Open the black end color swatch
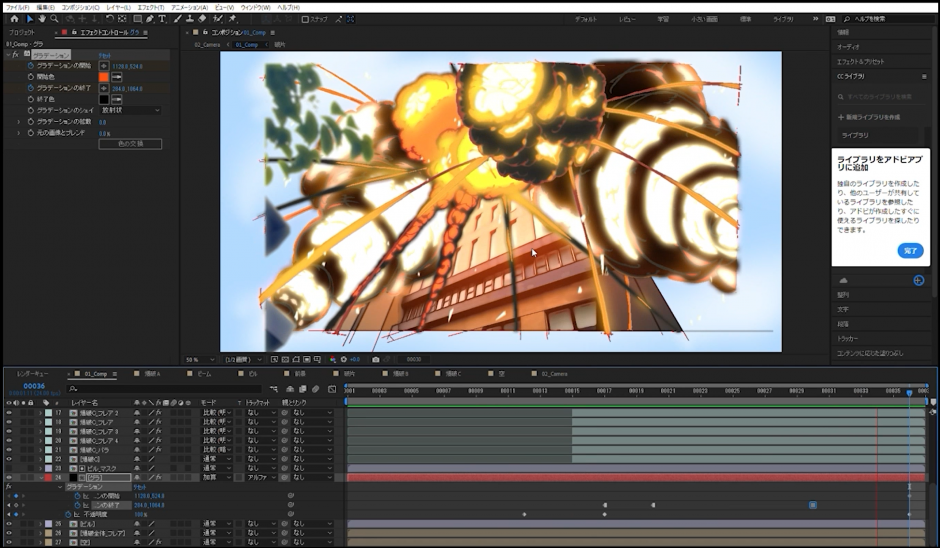The width and height of the screenshot is (940, 548). [104, 99]
